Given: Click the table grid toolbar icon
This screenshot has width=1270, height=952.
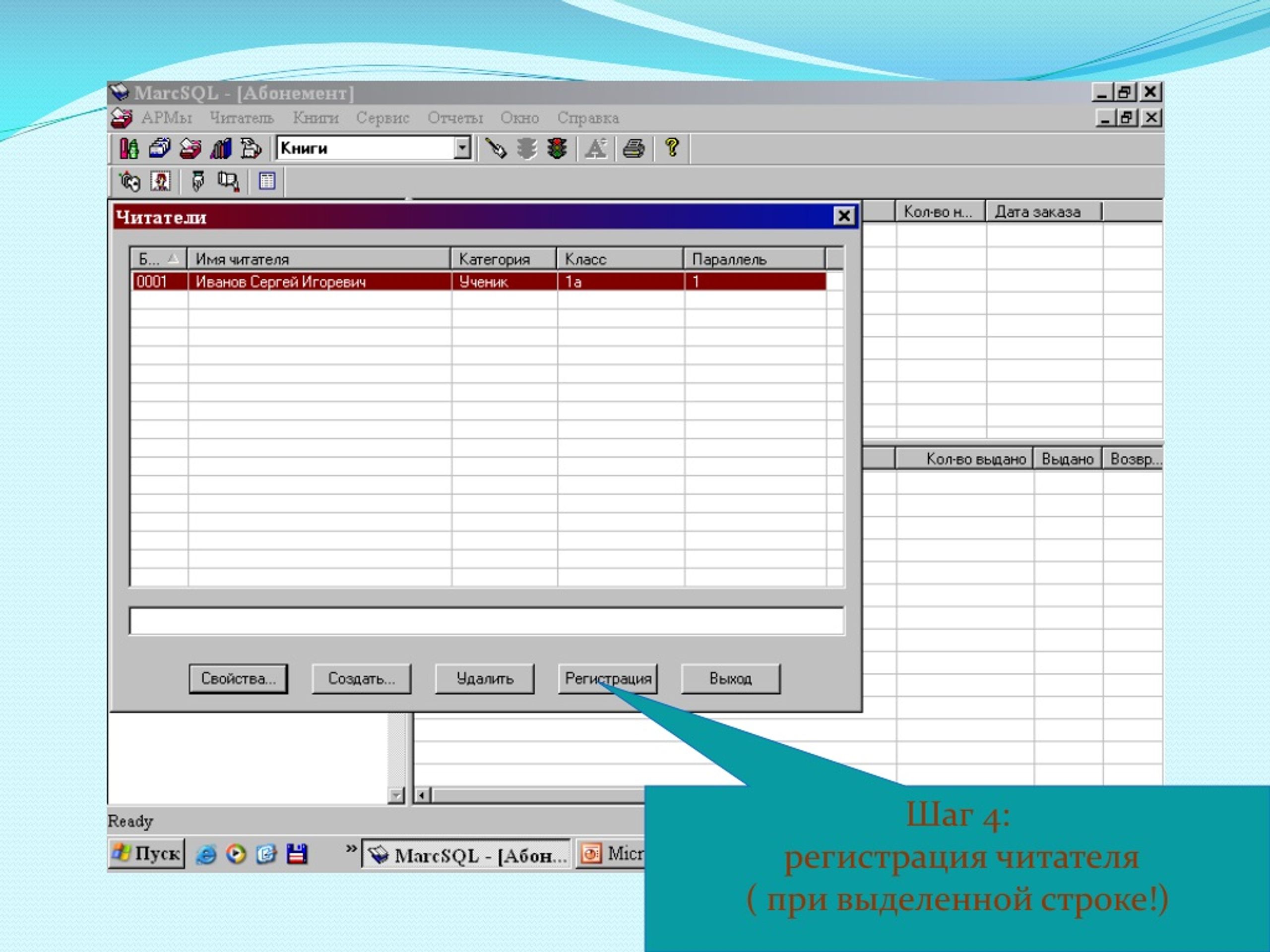Looking at the screenshot, I should pos(267,181).
